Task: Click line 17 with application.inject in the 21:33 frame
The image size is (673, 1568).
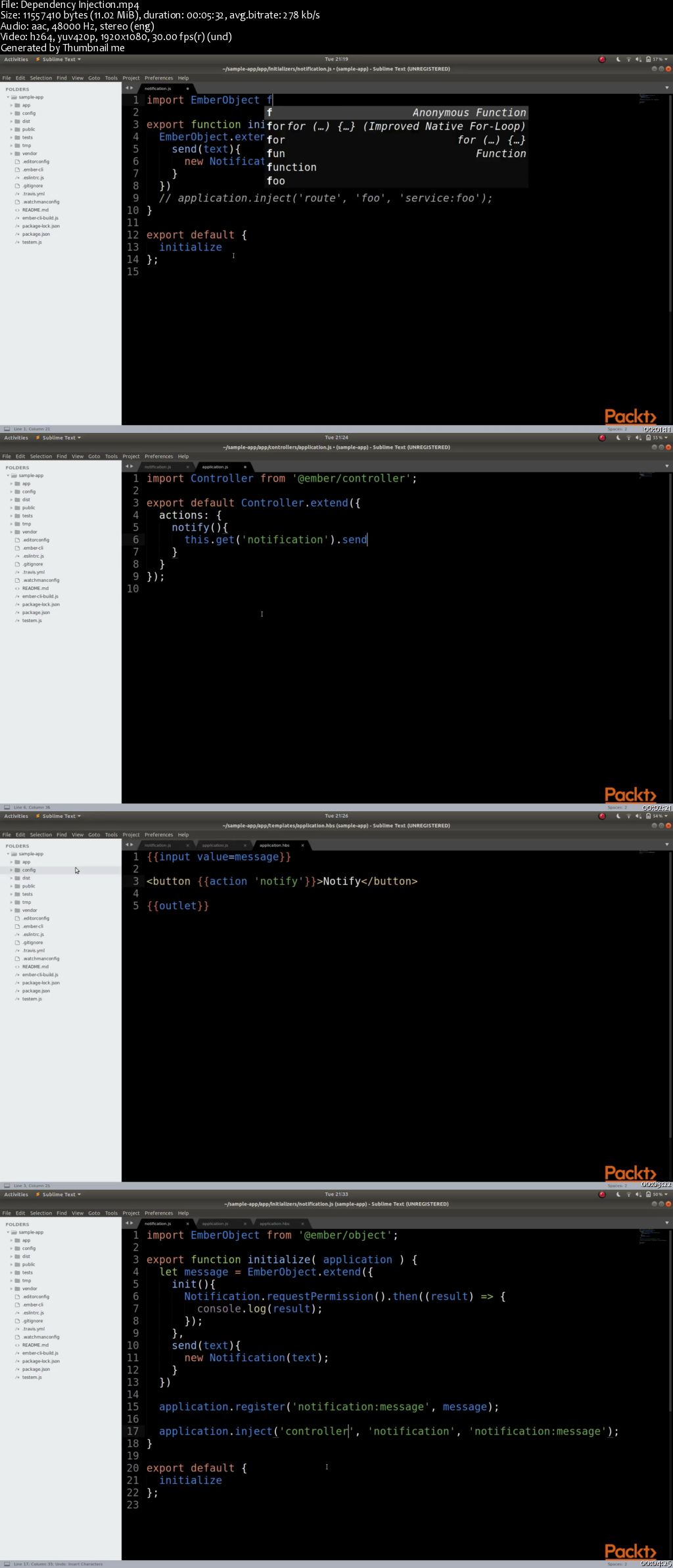Action: point(388,1431)
